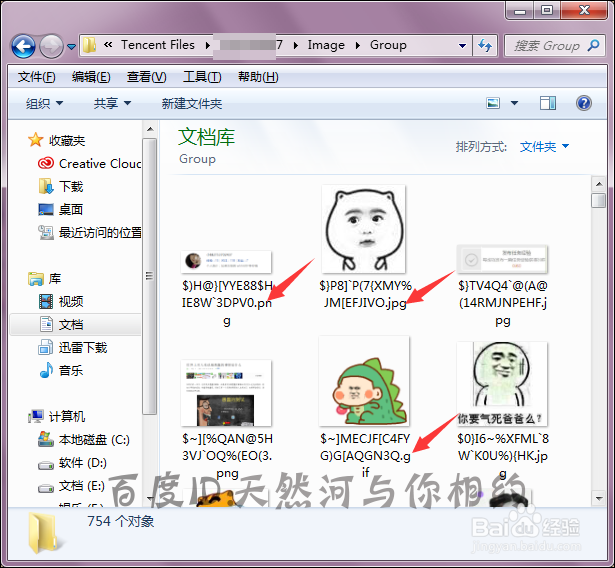Screen dimensions: 615x568
Task: Click the Image breadcrumb in address bar
Action: pyautogui.click(x=326, y=45)
